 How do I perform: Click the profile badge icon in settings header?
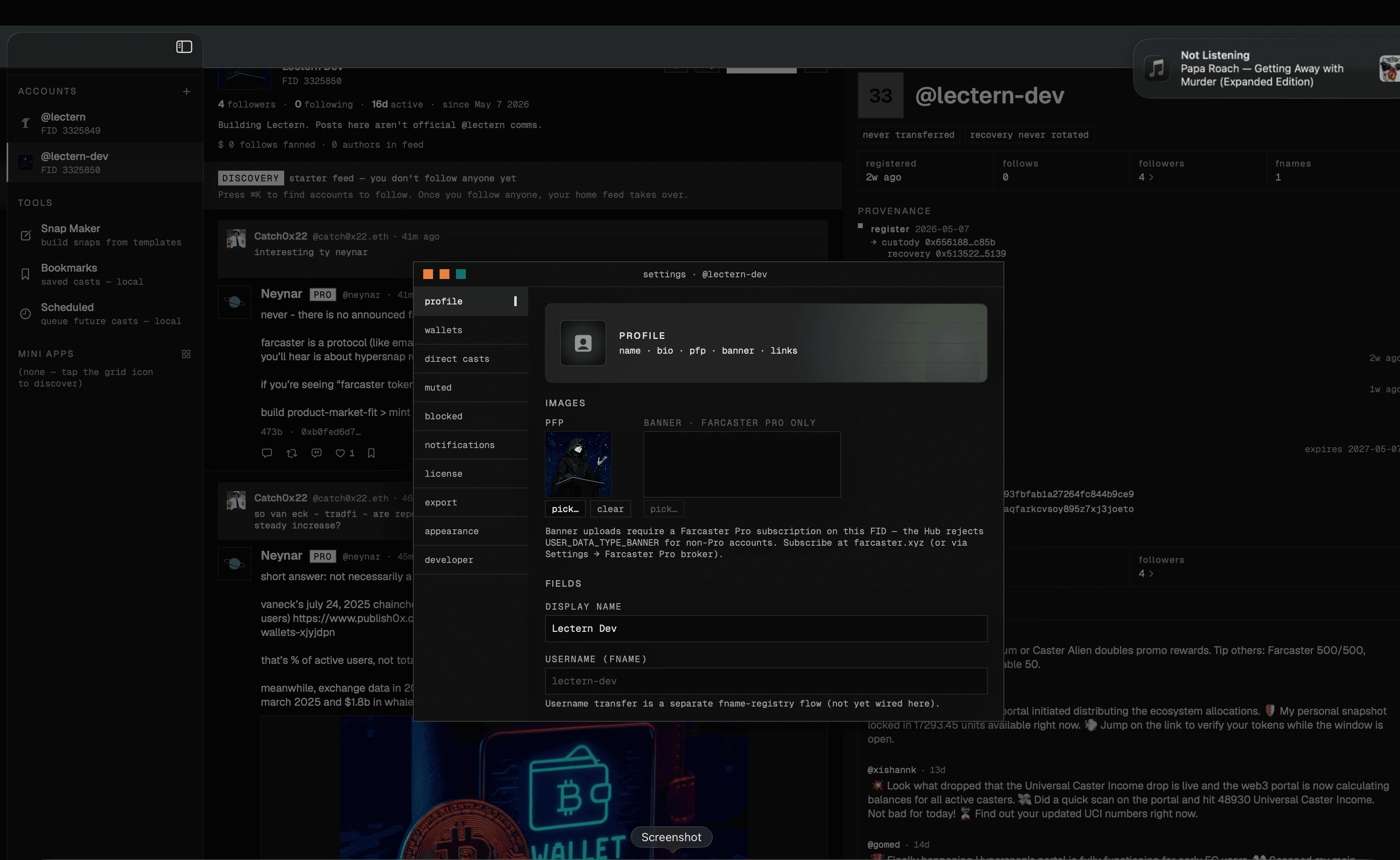(583, 343)
